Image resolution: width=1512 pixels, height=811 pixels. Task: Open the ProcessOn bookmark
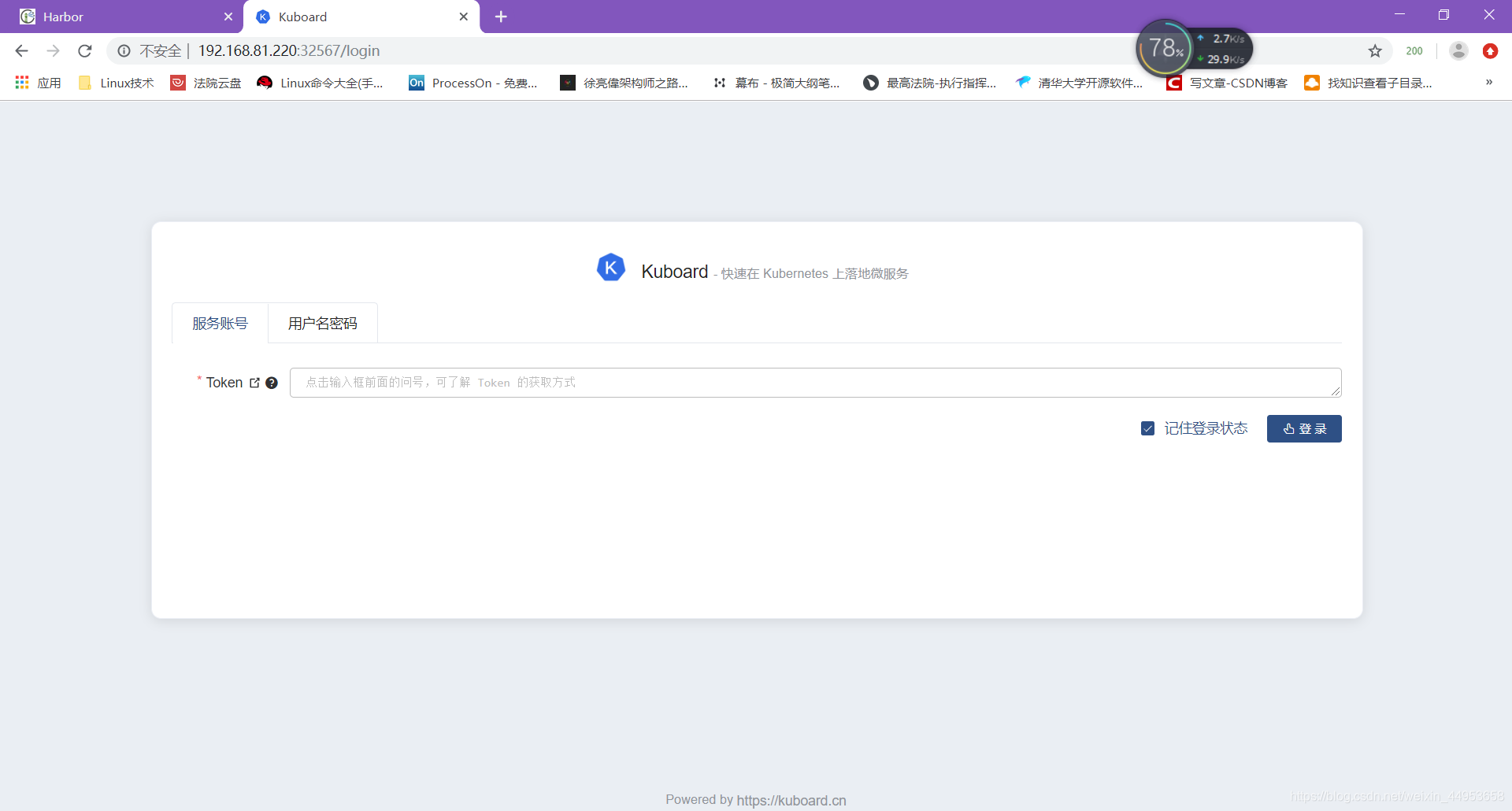pyautogui.click(x=473, y=83)
